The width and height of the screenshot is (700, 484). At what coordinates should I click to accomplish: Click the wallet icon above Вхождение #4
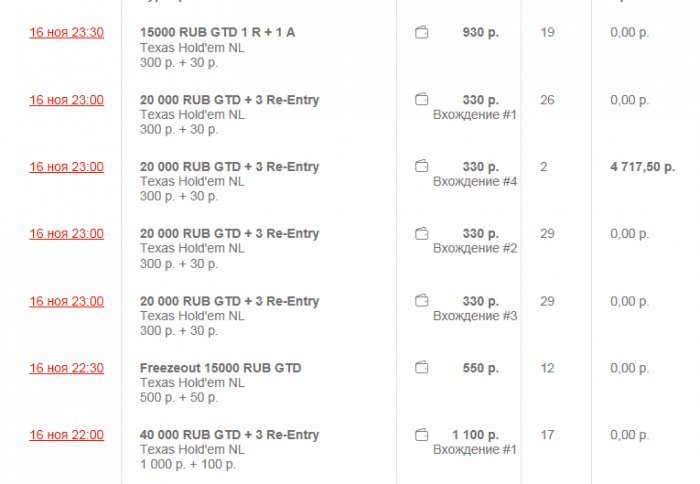tap(422, 167)
